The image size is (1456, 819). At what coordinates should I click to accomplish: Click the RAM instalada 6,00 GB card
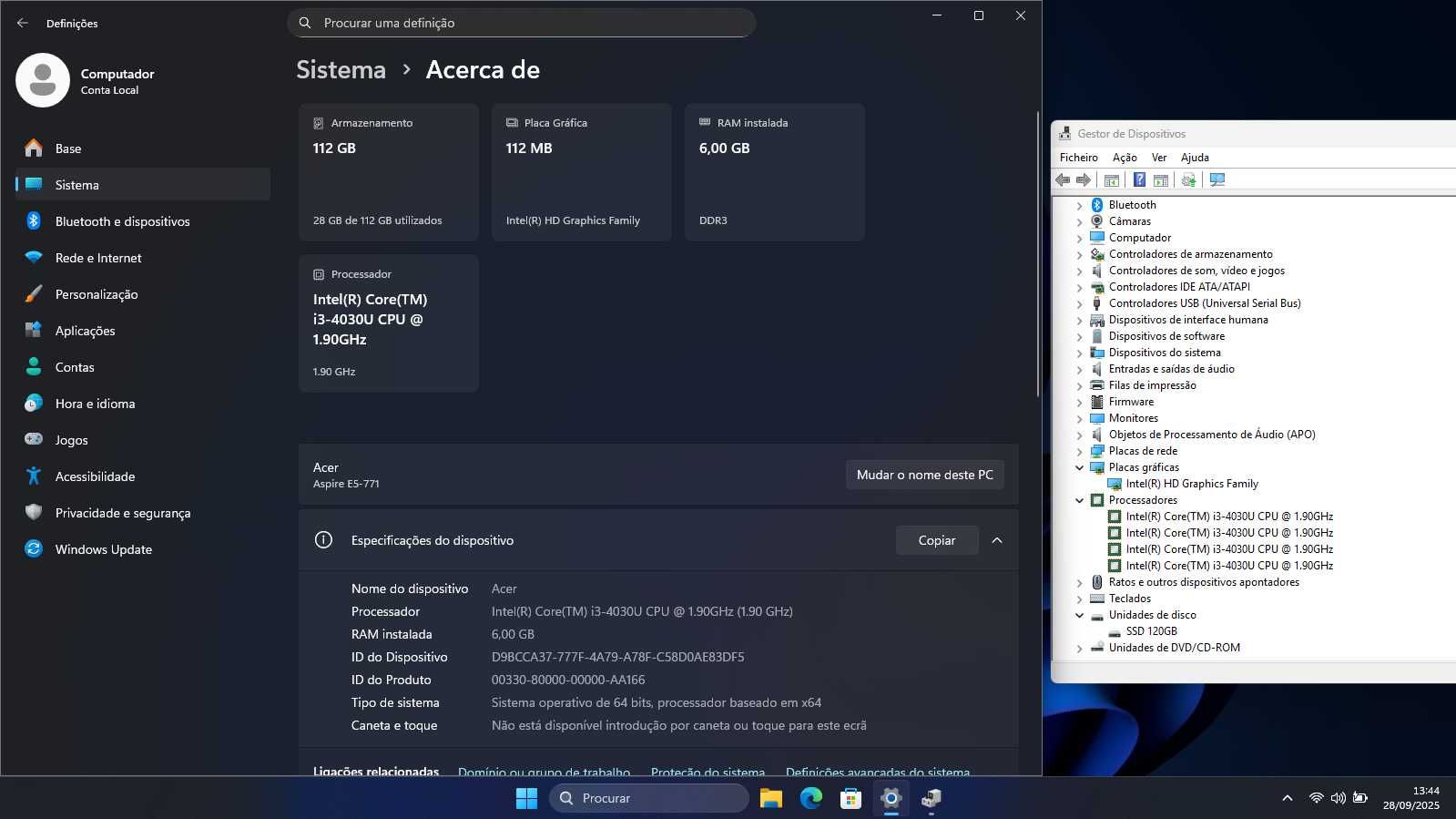point(775,172)
